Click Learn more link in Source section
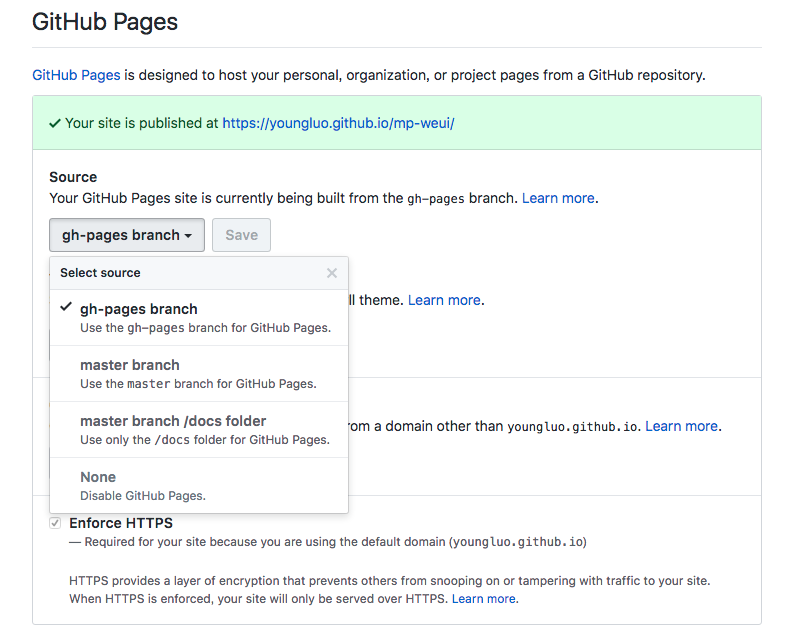 tap(558, 198)
